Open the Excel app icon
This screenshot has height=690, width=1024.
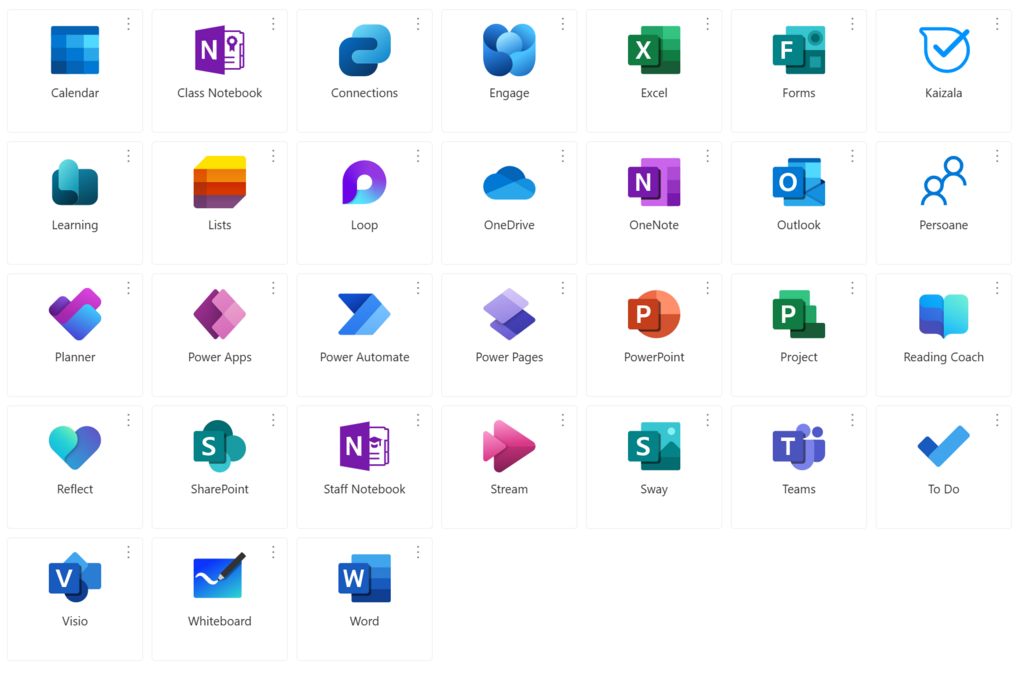[x=654, y=50]
